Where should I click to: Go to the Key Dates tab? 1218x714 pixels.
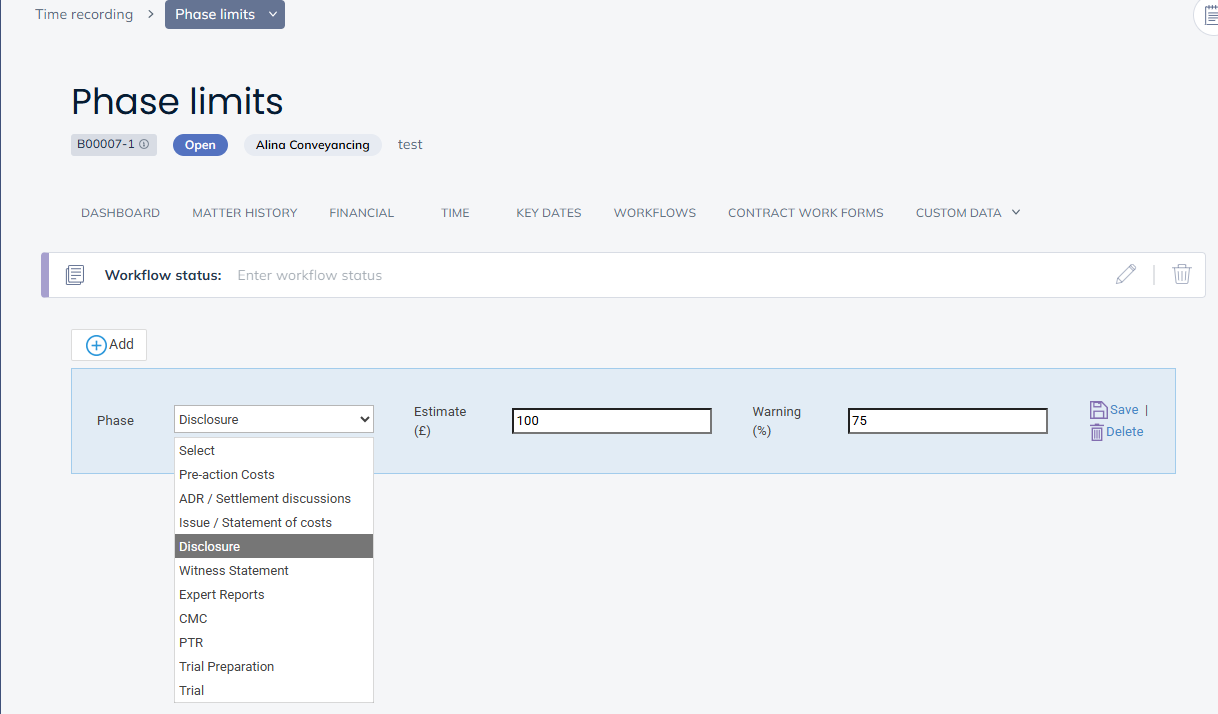(x=548, y=213)
